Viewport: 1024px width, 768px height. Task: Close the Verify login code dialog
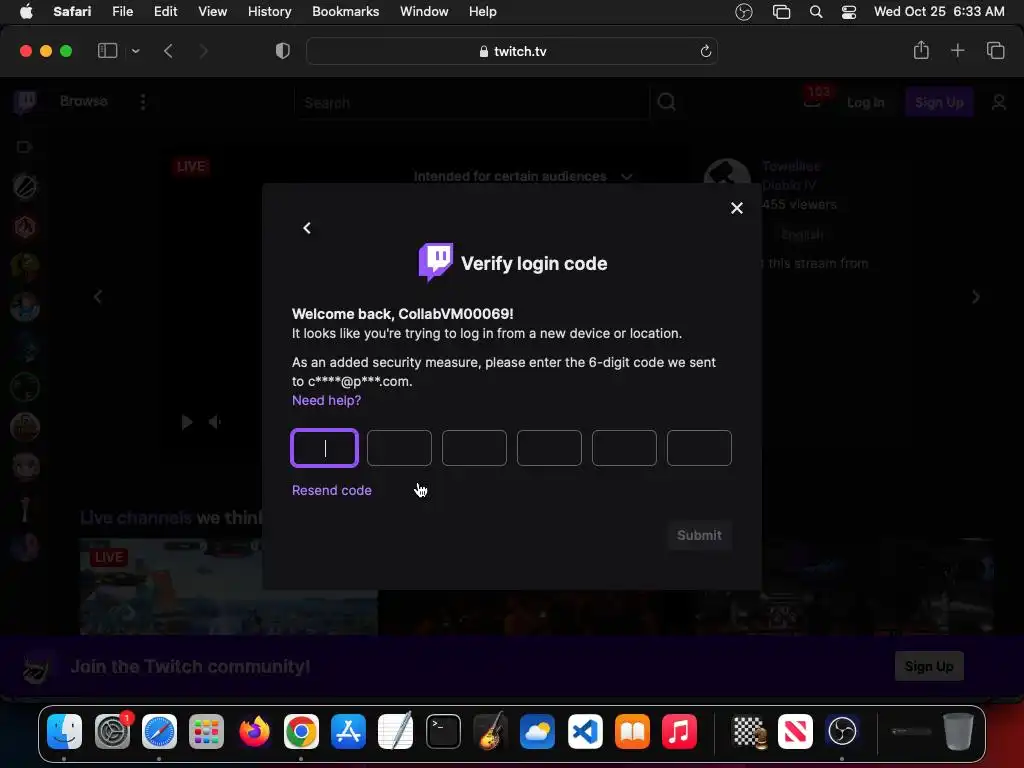[737, 208]
